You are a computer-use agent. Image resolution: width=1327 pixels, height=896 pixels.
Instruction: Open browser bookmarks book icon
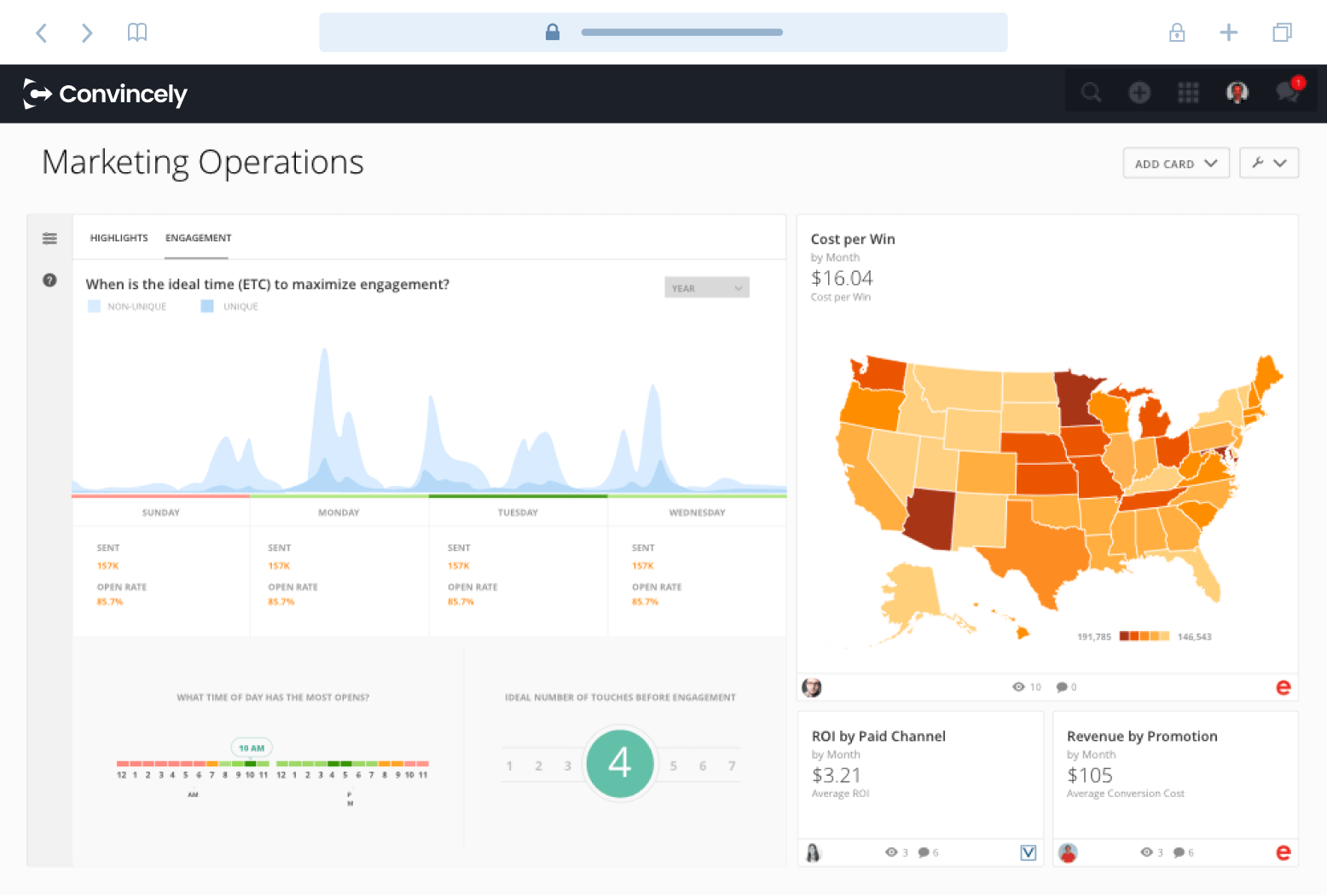click(x=137, y=32)
